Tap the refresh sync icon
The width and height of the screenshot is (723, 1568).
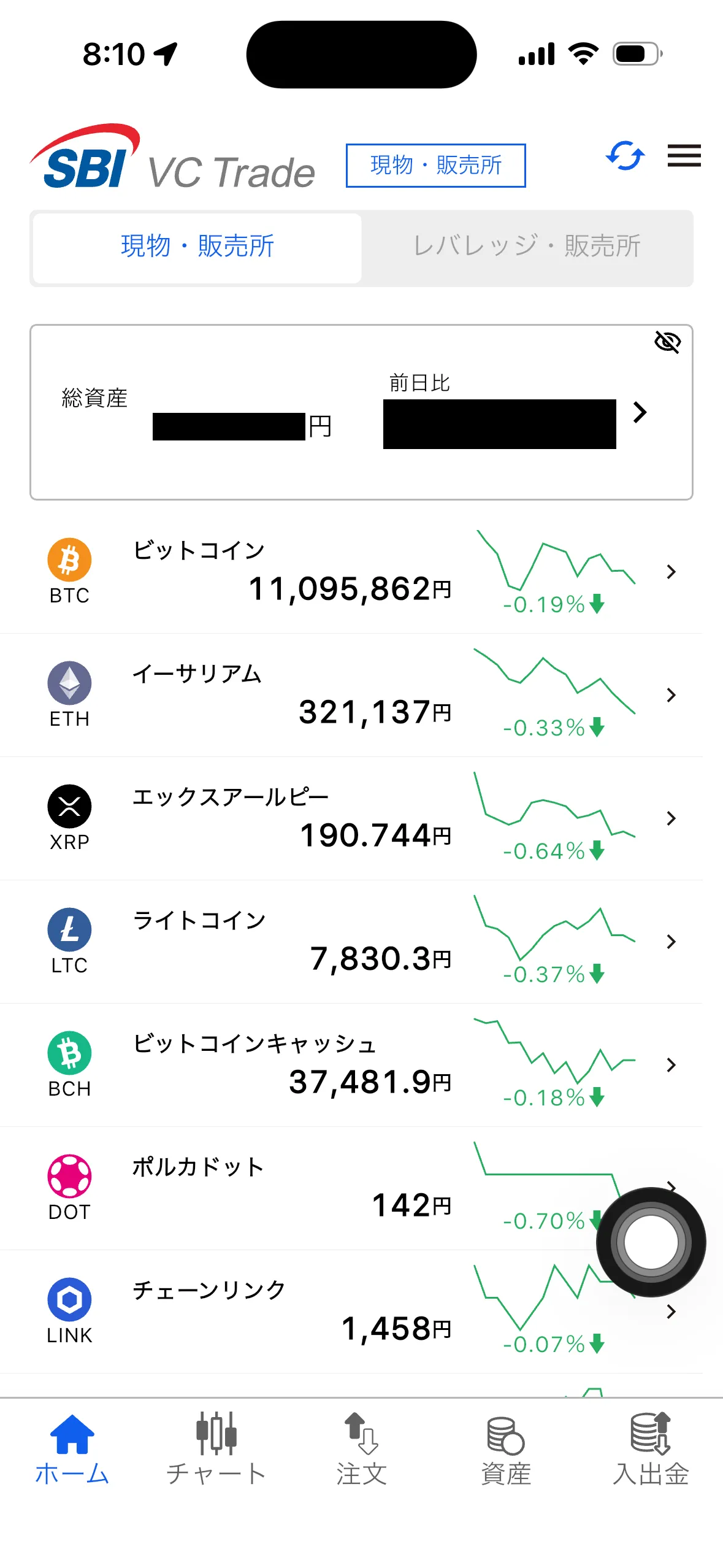click(625, 156)
